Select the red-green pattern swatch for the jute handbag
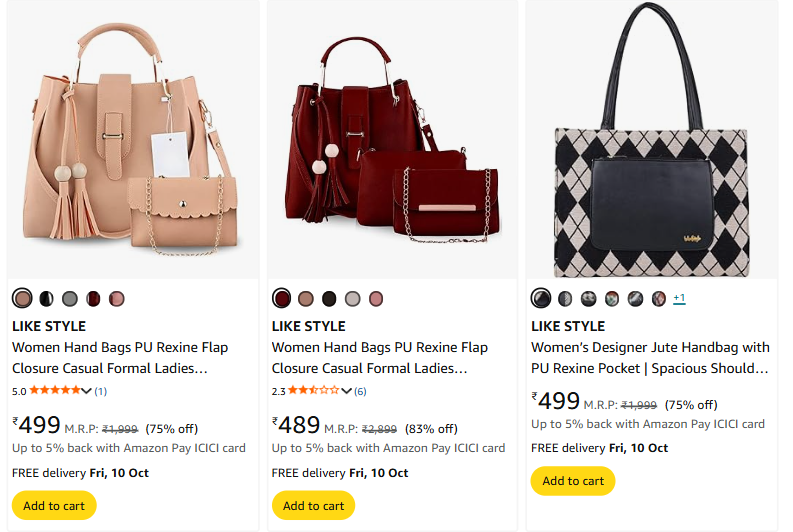Image resolution: width=793 pixels, height=532 pixels. pos(612,298)
